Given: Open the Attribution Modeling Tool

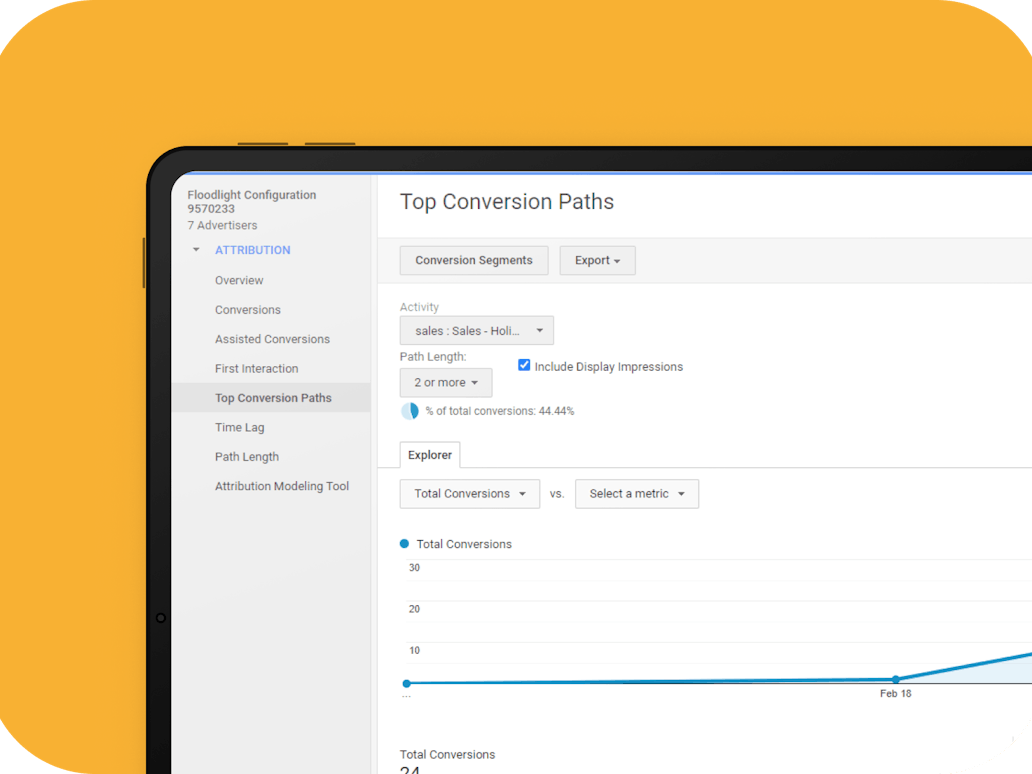Looking at the screenshot, I should [282, 486].
